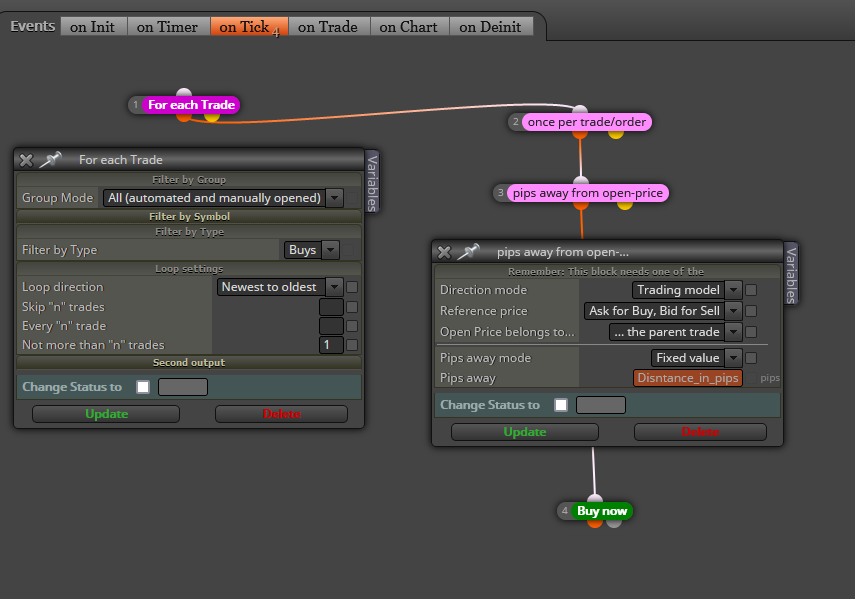855x599 pixels.
Task: Click Filter by Group section header
Action: (x=189, y=179)
